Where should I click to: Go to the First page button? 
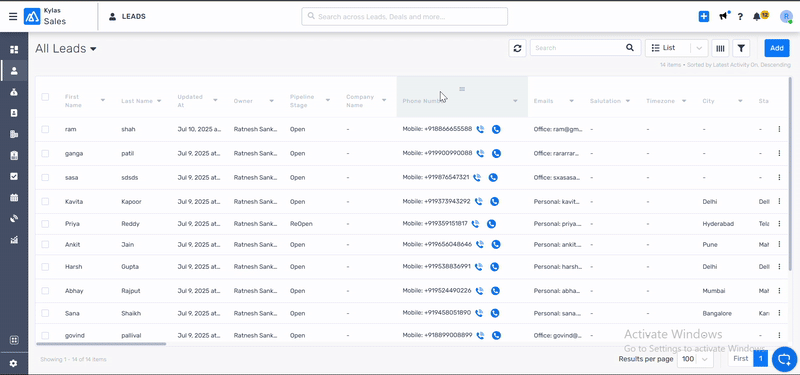point(740,359)
